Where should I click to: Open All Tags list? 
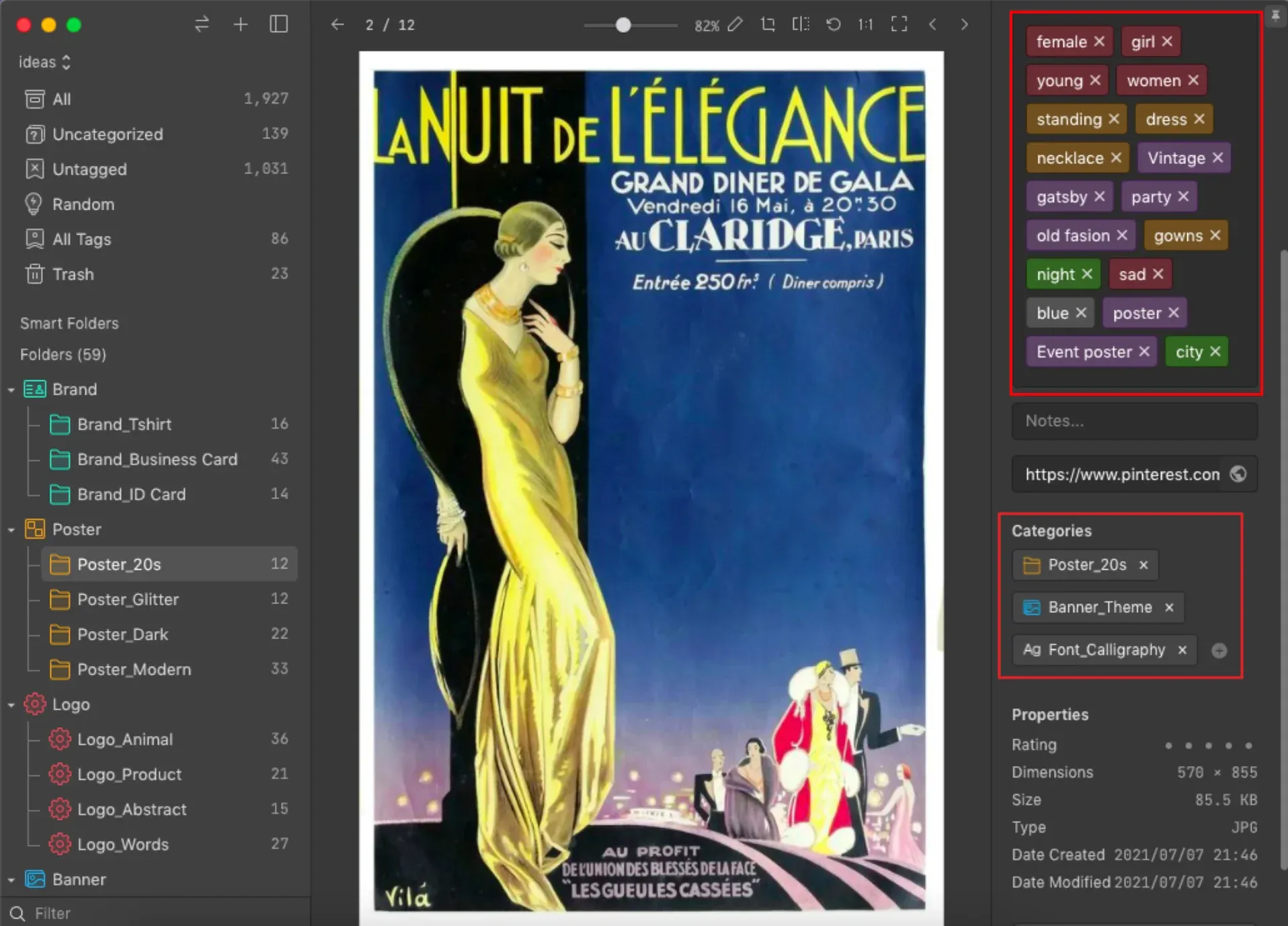click(156, 239)
